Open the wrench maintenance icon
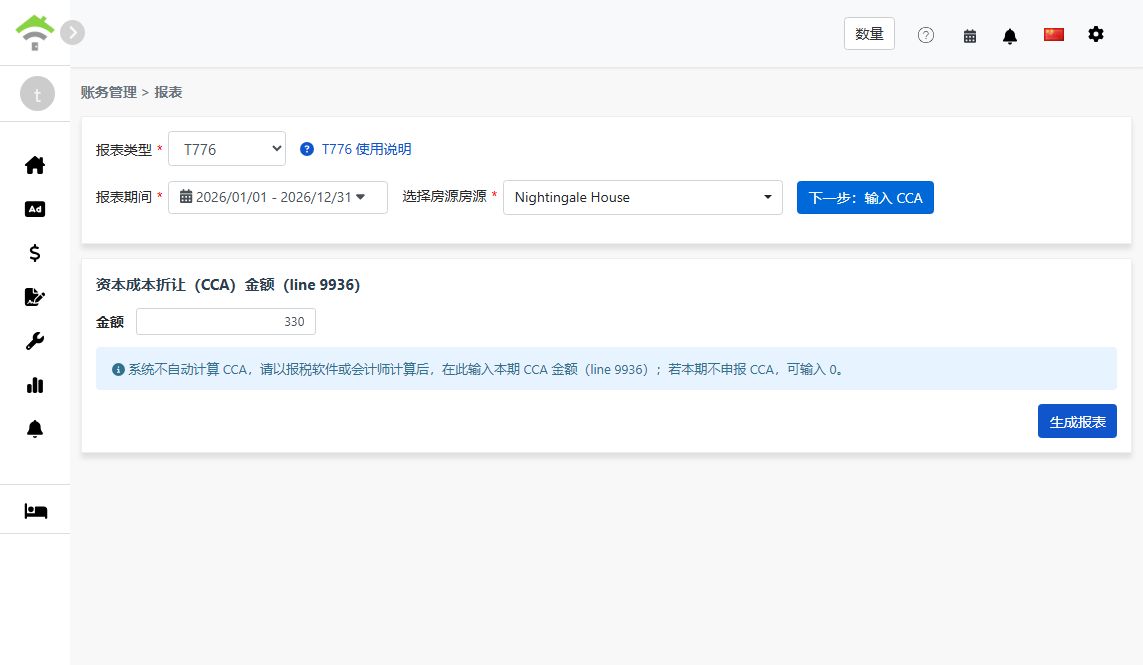Screen dimensions: 1143x665 [x=35, y=341]
